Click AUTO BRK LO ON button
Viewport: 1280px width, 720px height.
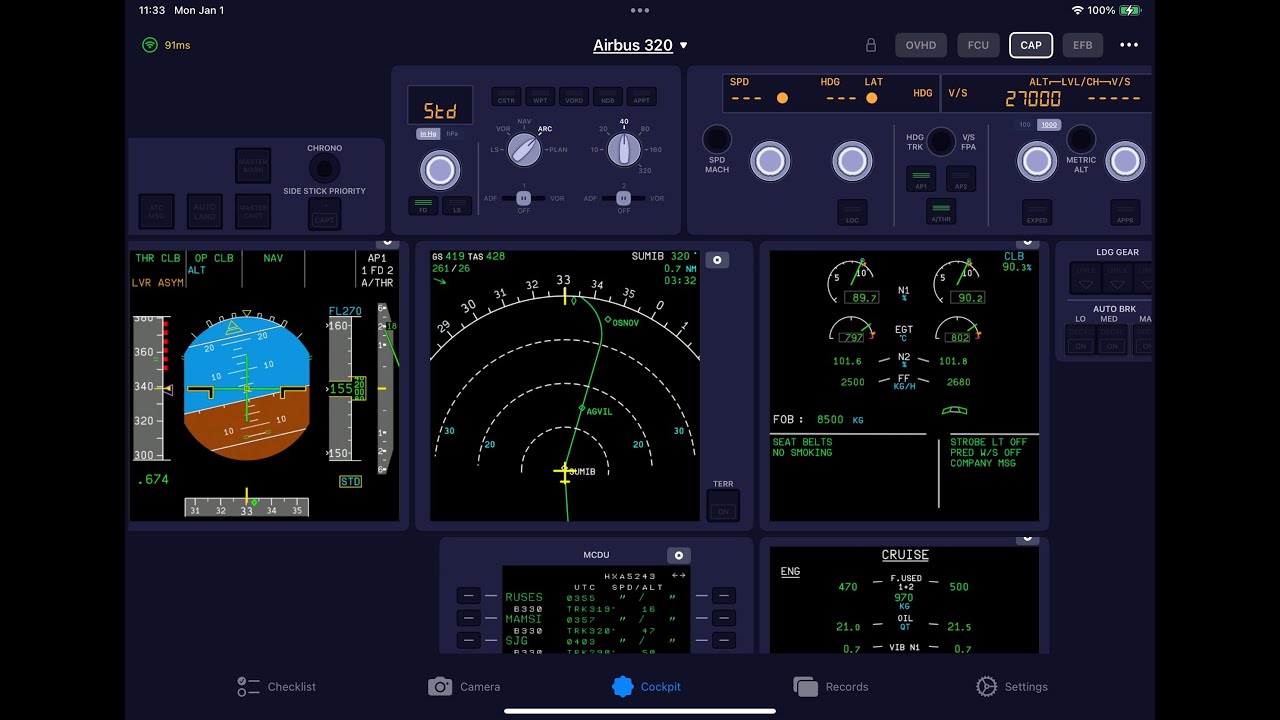point(1080,339)
